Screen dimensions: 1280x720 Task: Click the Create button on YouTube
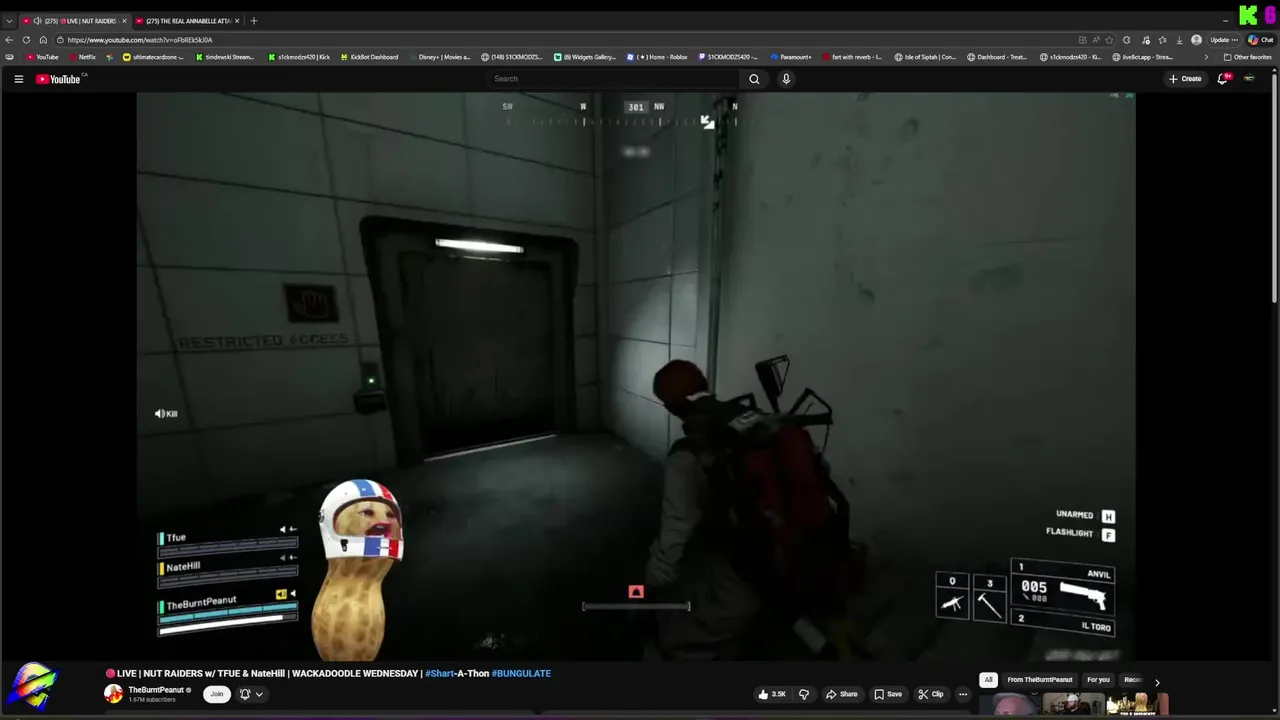coord(1185,79)
